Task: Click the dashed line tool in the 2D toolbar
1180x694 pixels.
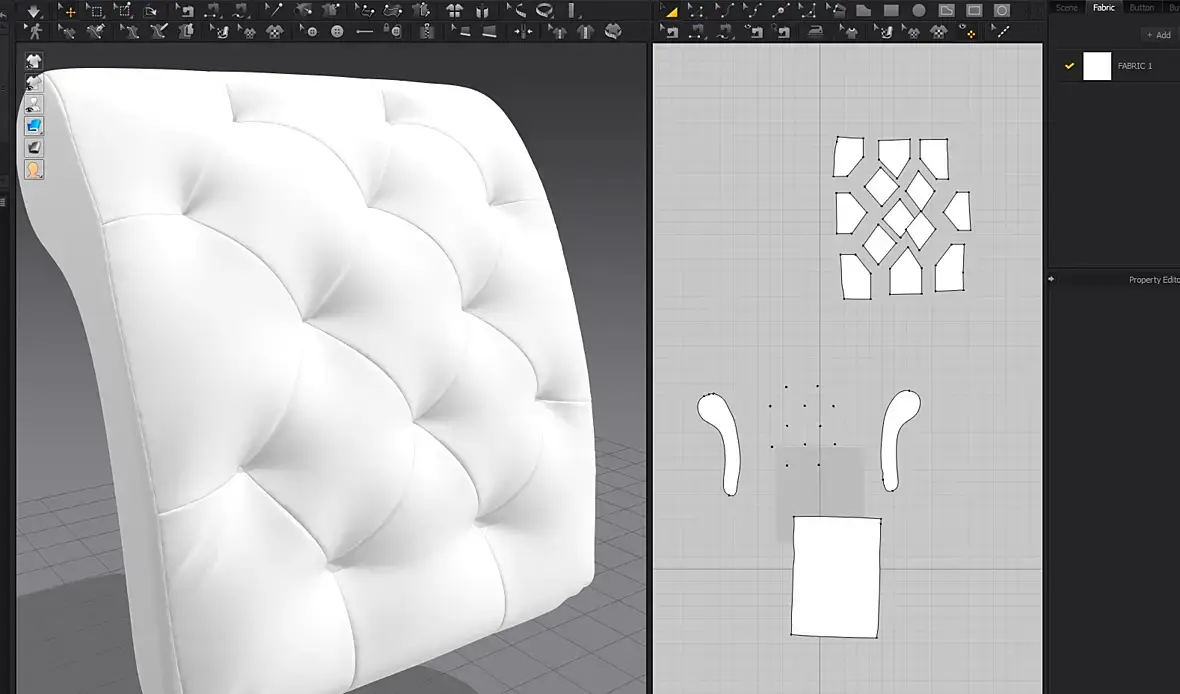Action: 1000,32
